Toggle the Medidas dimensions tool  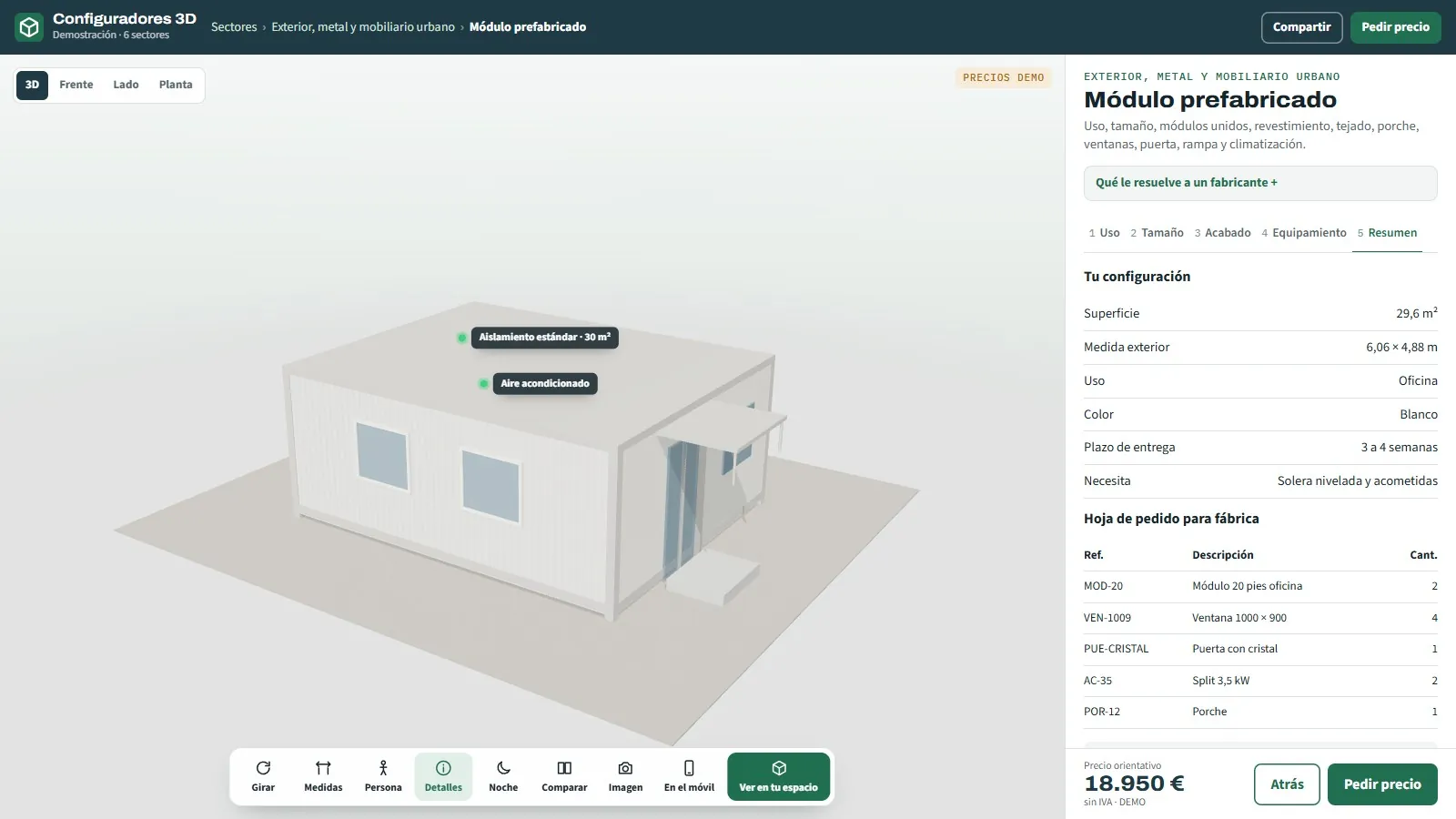323,776
